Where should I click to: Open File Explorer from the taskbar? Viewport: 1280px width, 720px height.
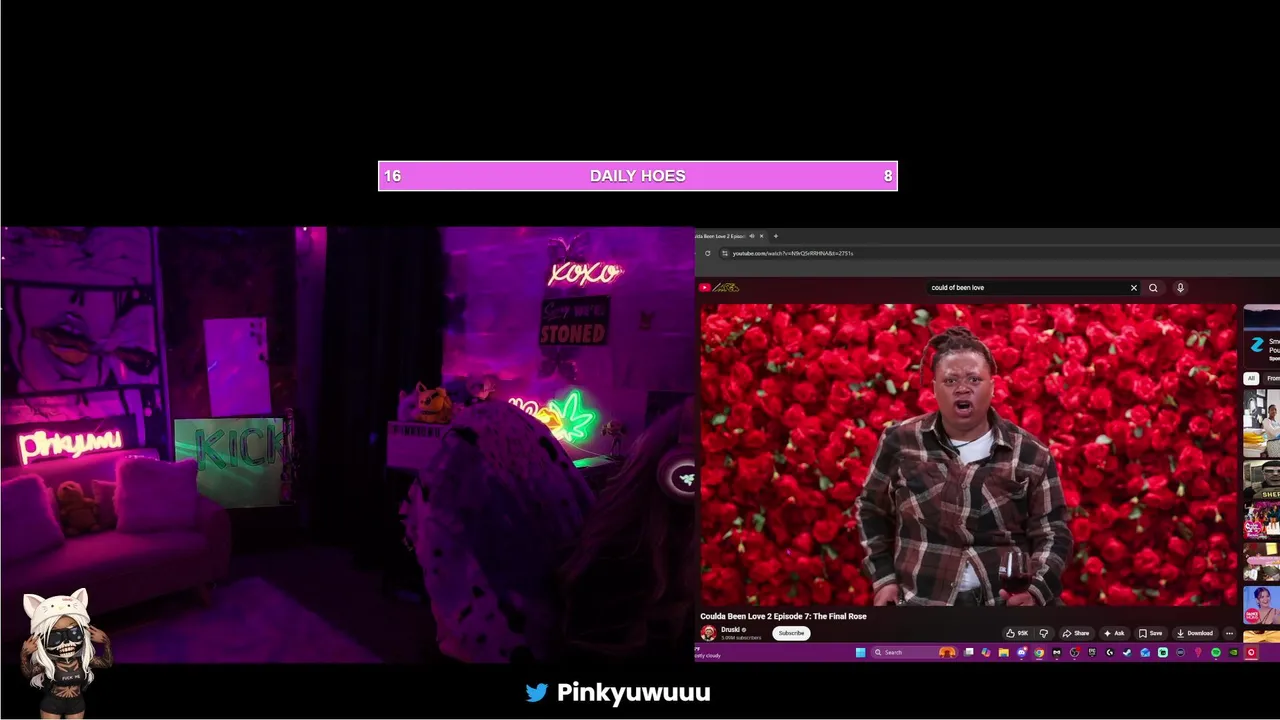pyautogui.click(x=1004, y=652)
